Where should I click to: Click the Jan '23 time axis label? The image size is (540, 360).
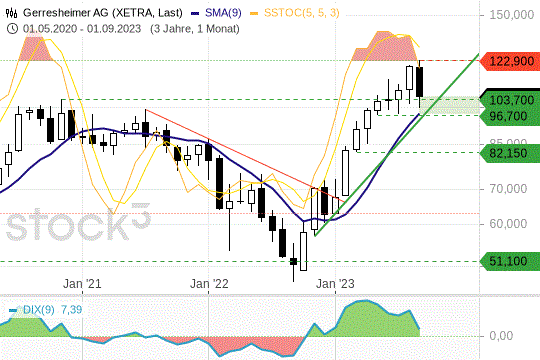coord(335,284)
